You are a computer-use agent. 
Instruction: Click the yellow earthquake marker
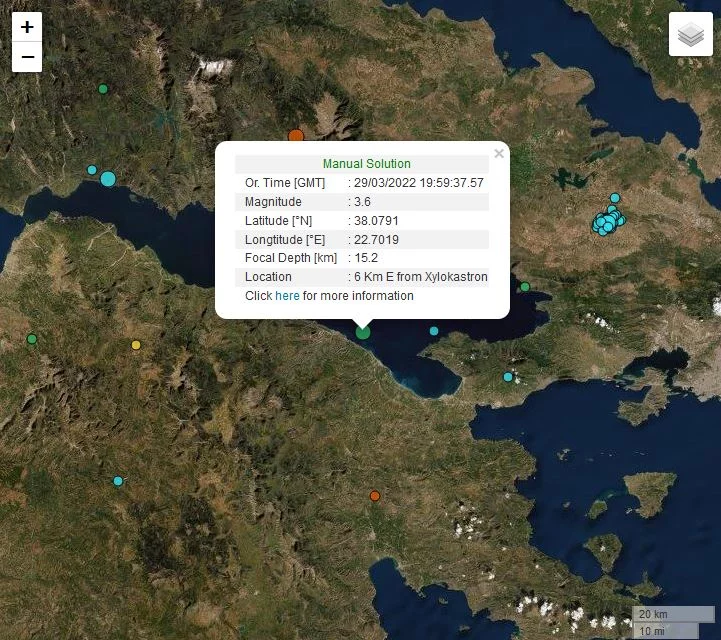[137, 345]
